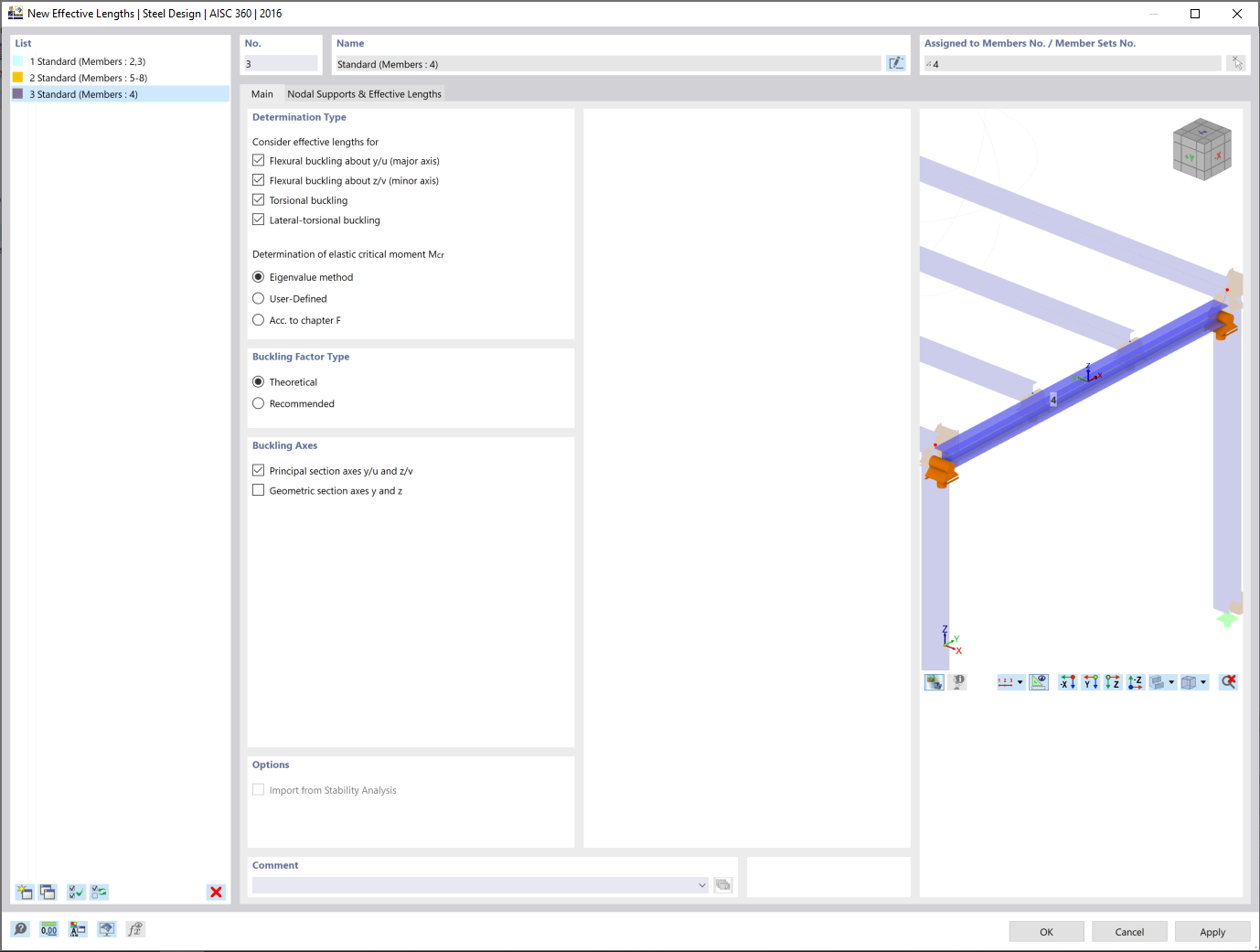Select 1 Standard (Members : 2,3) in the list
The image size is (1260, 952).
[87, 61]
